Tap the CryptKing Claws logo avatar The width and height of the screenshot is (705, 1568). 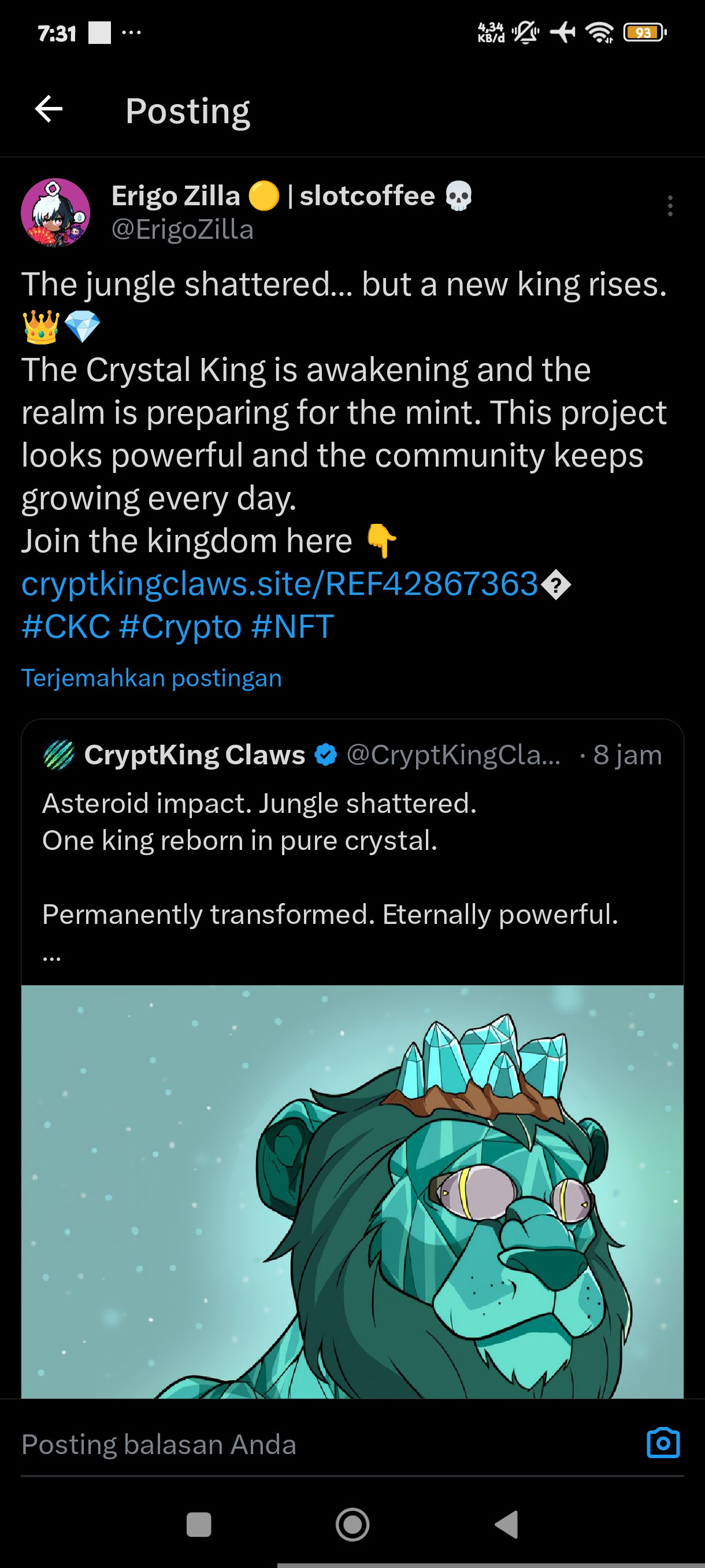click(x=59, y=755)
